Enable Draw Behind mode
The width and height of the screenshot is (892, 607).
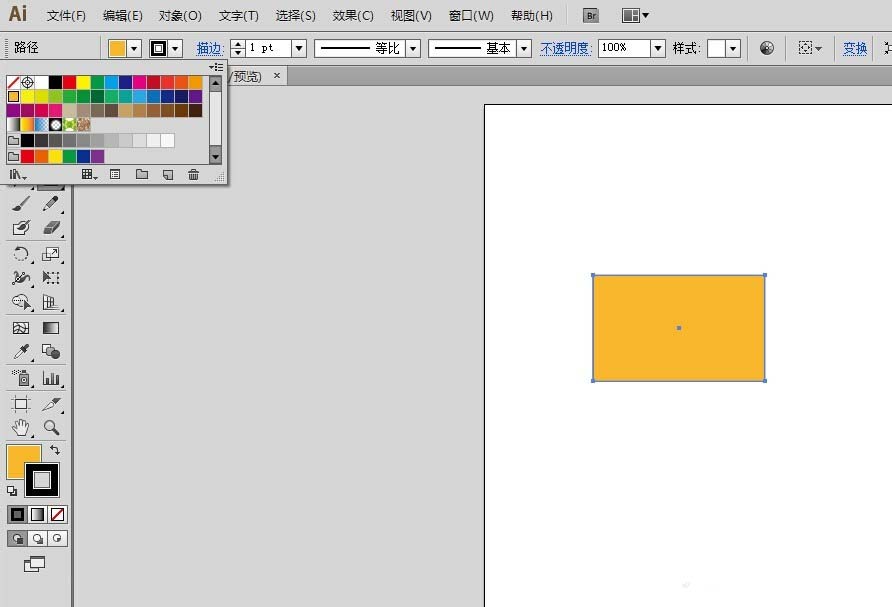[37, 538]
